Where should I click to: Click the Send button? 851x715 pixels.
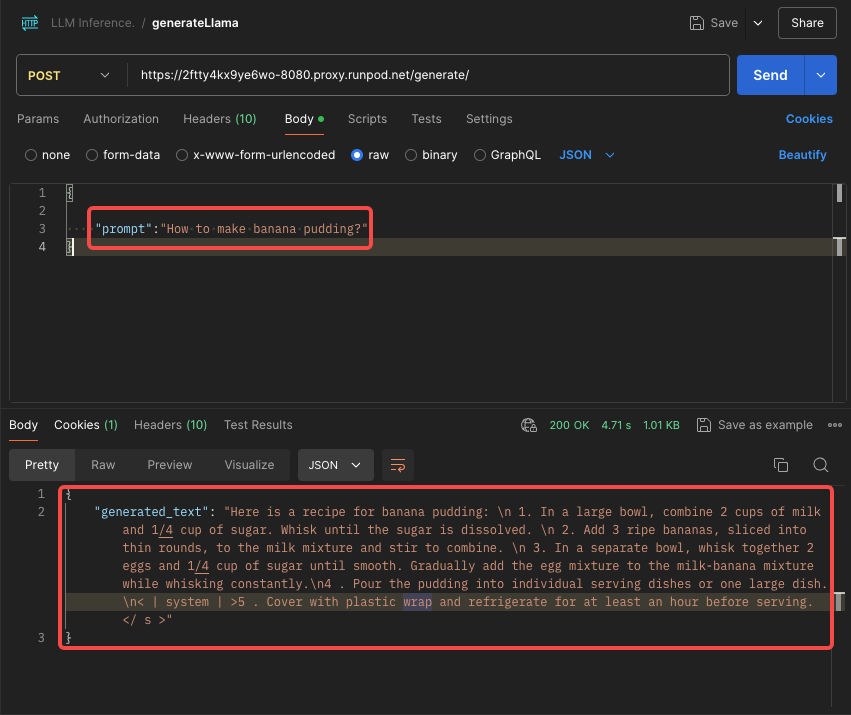tap(770, 75)
